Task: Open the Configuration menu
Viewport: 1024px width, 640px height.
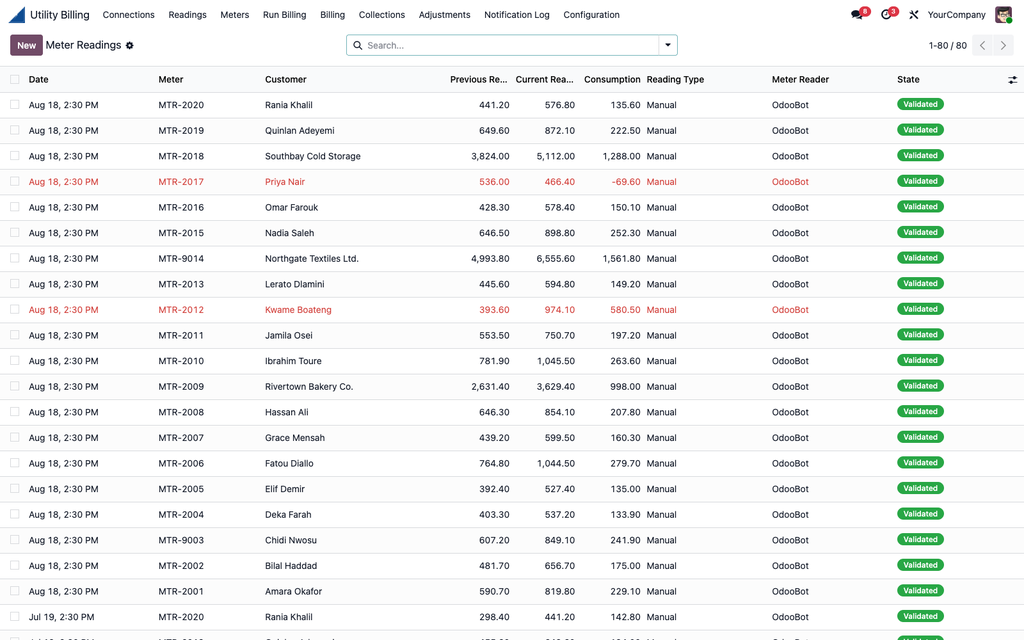Action: [x=591, y=14]
